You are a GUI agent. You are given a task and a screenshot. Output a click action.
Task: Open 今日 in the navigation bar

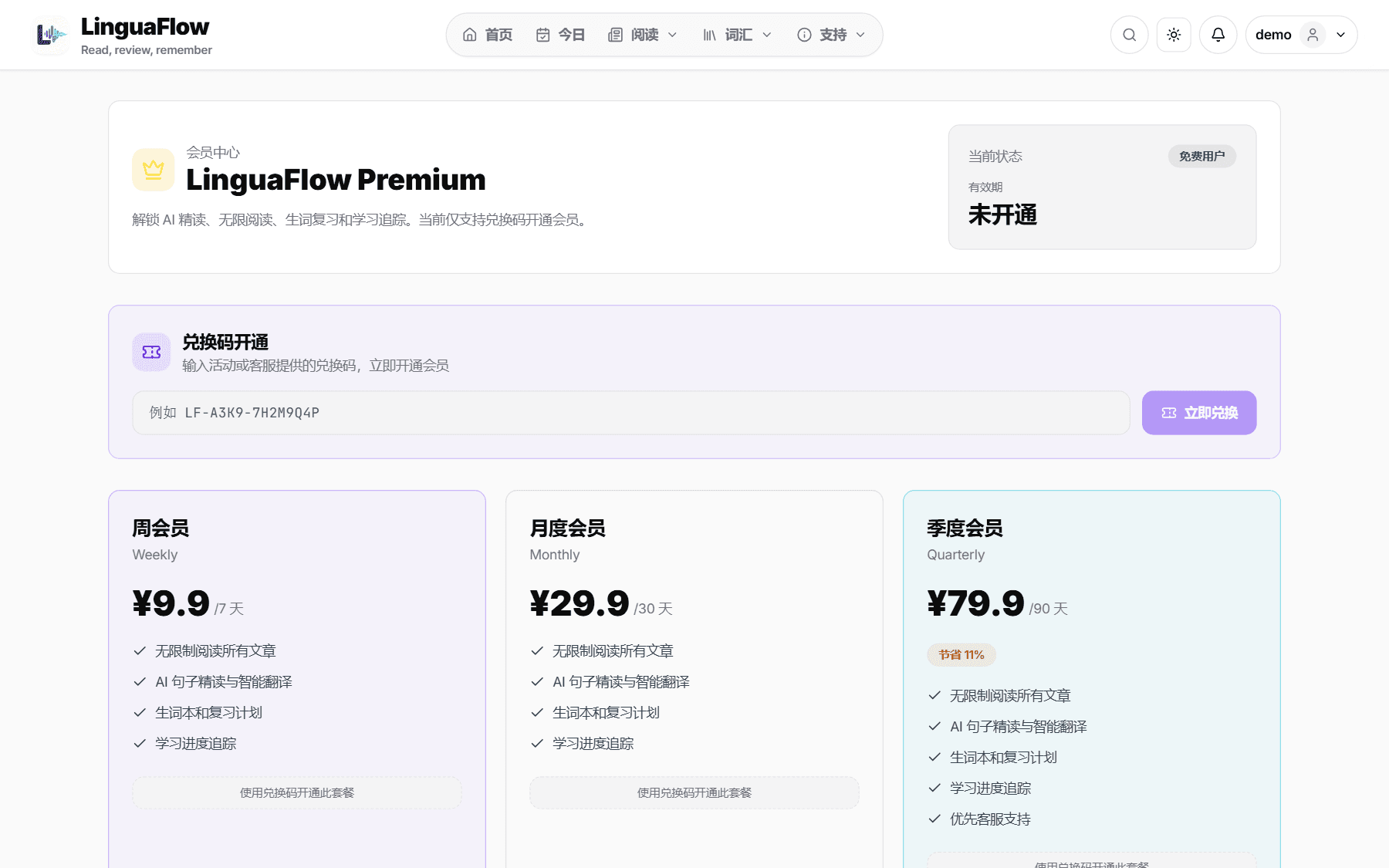tap(561, 35)
